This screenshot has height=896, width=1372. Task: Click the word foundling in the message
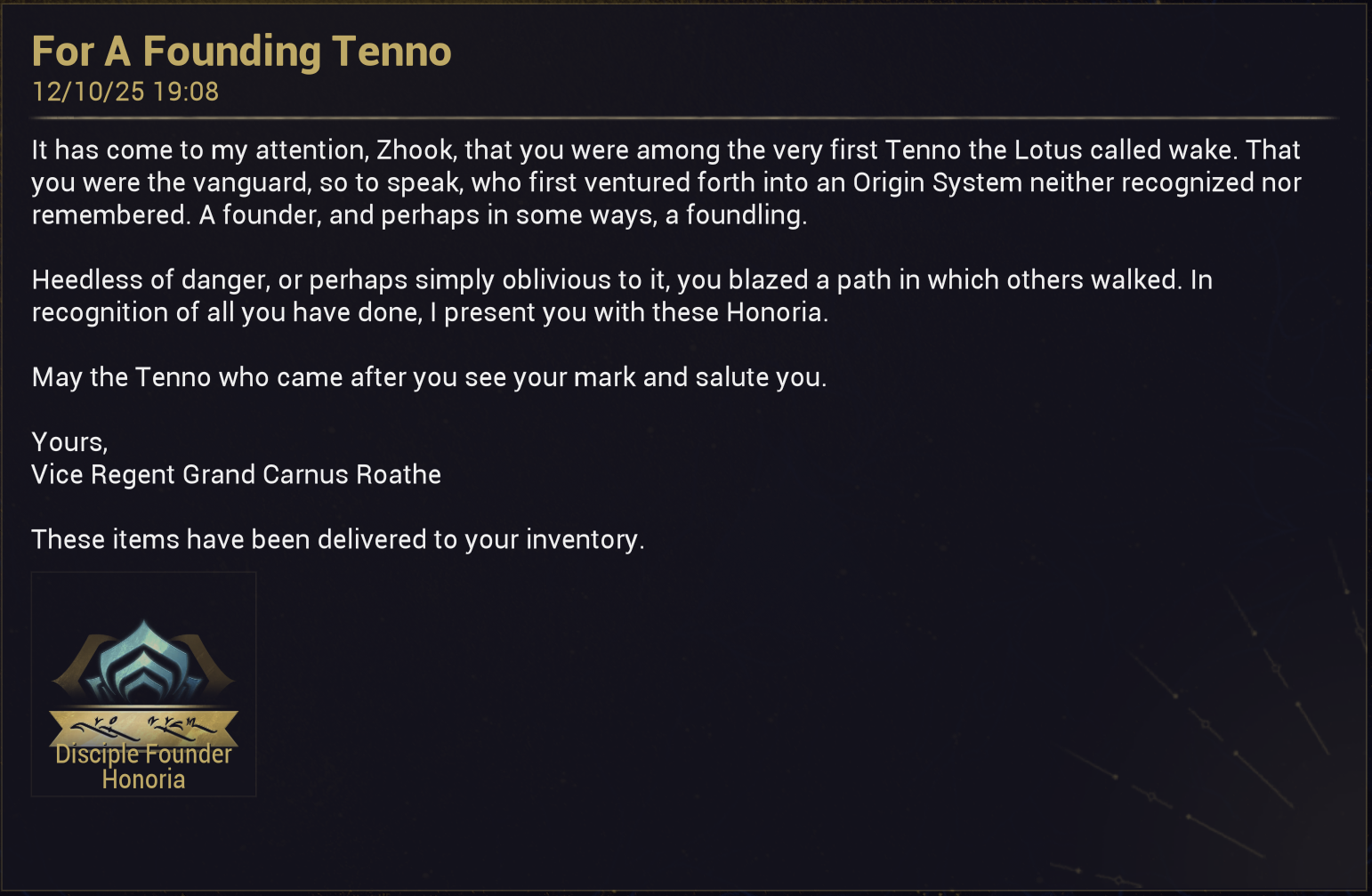pos(743,215)
